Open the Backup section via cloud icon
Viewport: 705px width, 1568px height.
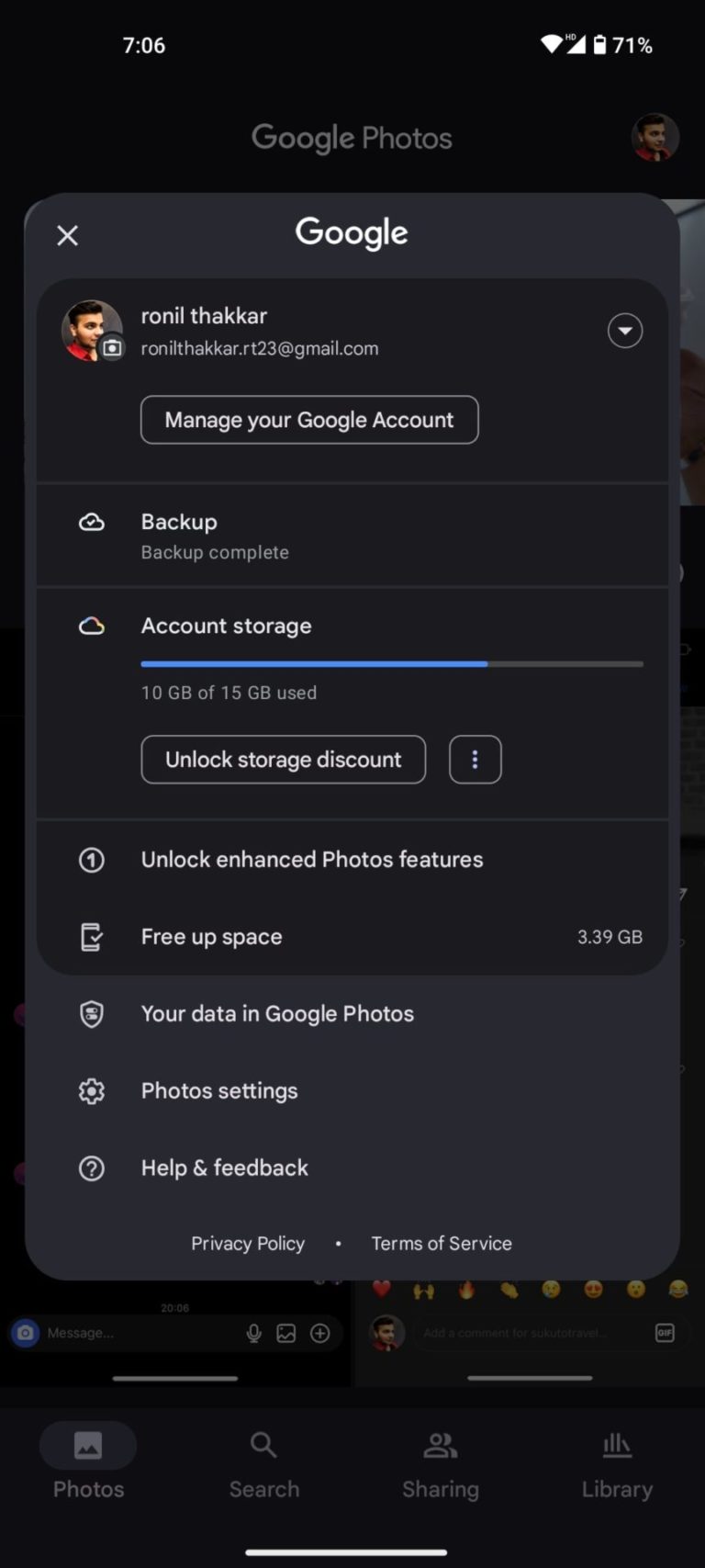pyautogui.click(x=92, y=522)
